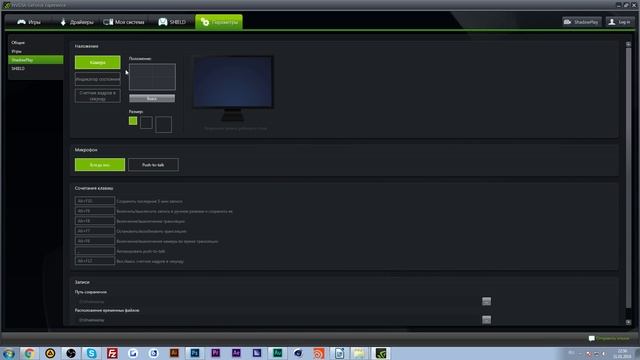Click the overlay position grid
The image size is (640, 360).
(152, 77)
